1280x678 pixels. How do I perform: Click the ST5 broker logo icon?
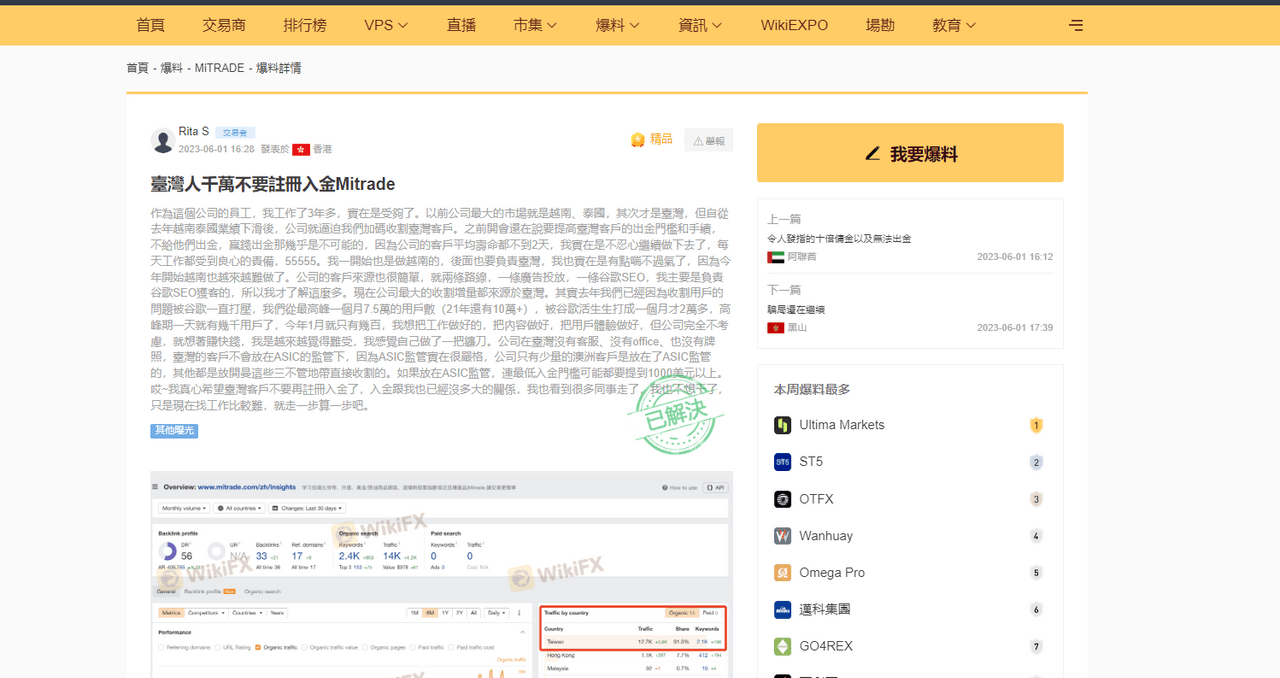coord(783,462)
